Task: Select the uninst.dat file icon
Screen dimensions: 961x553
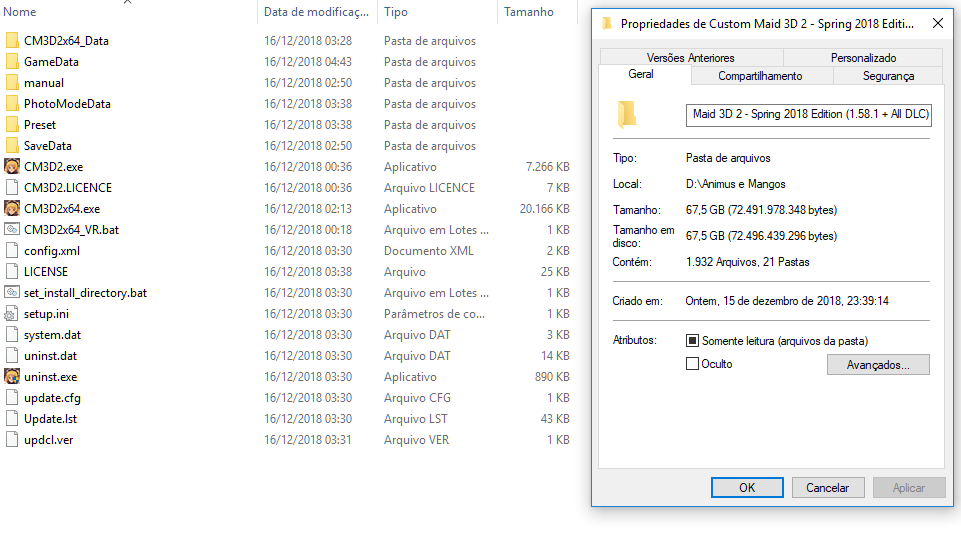Action: (12, 356)
